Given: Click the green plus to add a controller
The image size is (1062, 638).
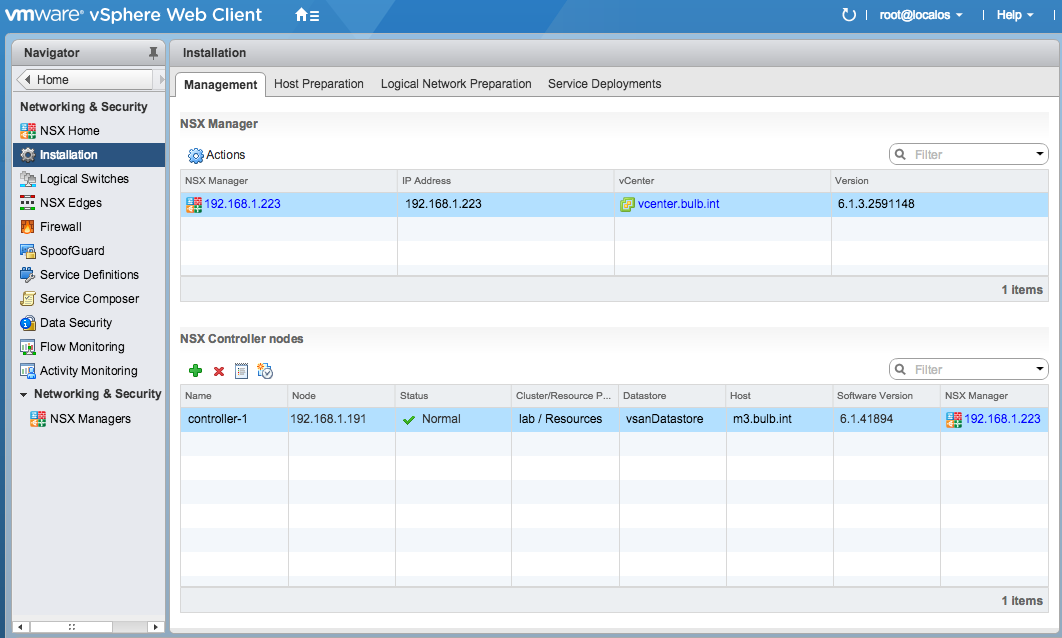Looking at the screenshot, I should point(195,370).
